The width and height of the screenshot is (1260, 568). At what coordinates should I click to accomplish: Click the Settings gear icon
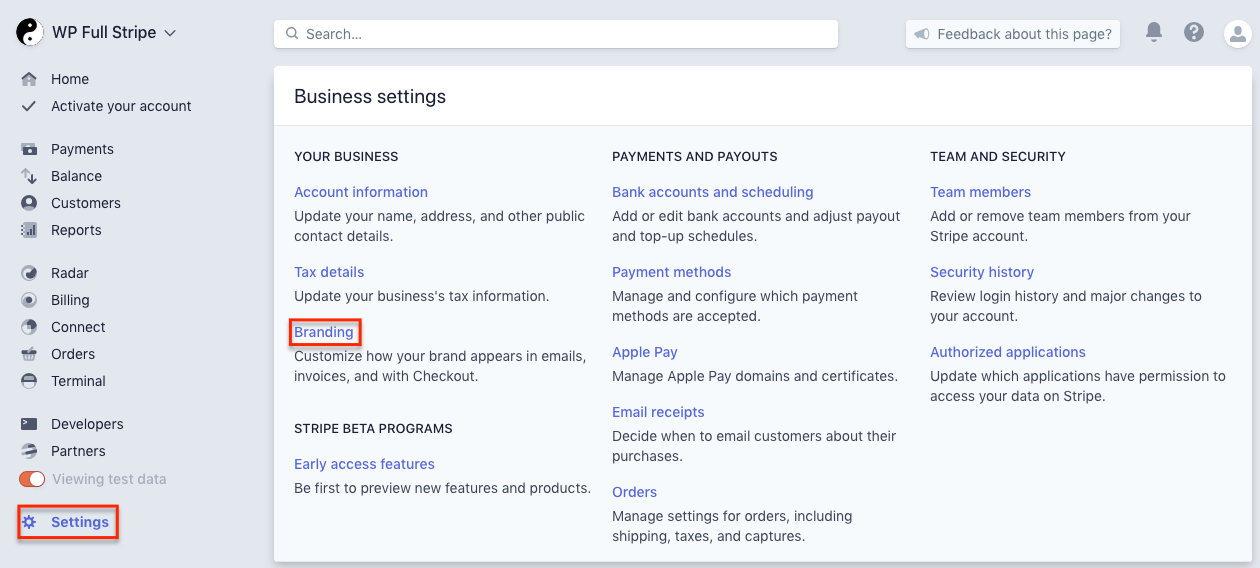point(30,522)
